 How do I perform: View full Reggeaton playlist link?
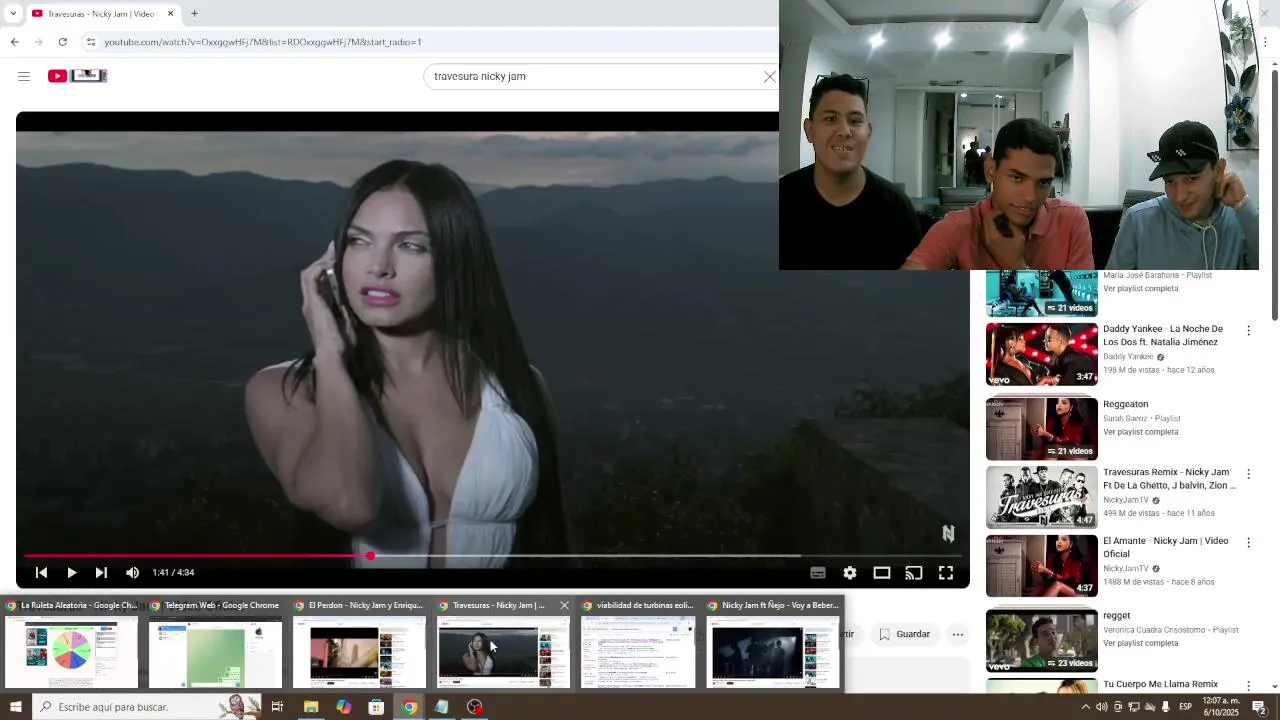coord(1140,432)
